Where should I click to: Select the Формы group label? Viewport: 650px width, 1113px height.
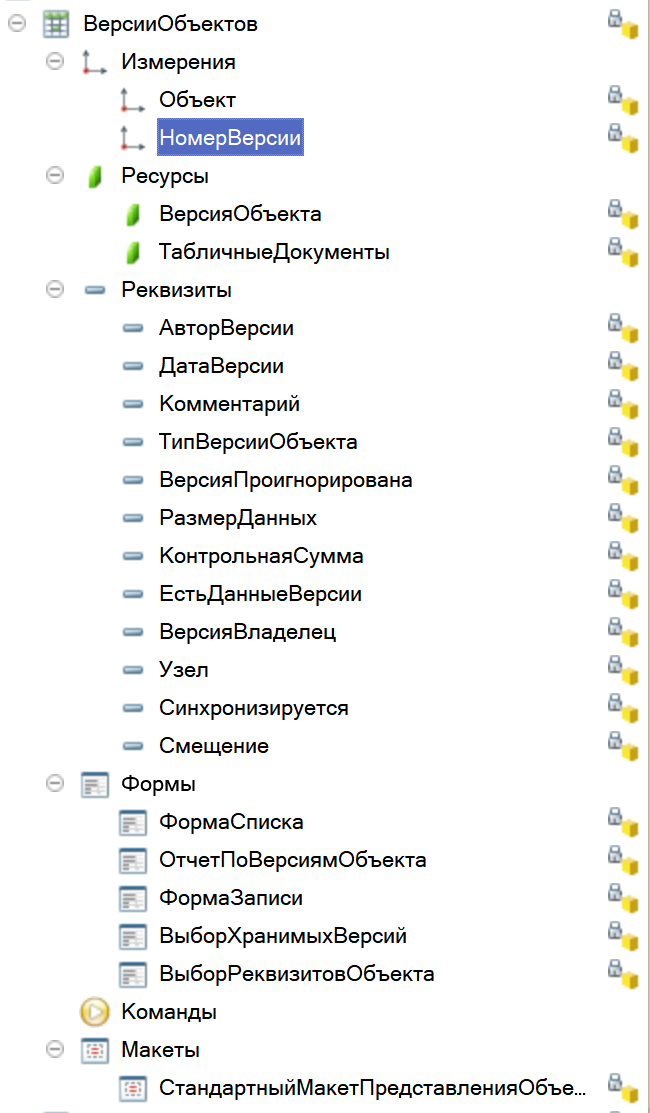point(159,784)
